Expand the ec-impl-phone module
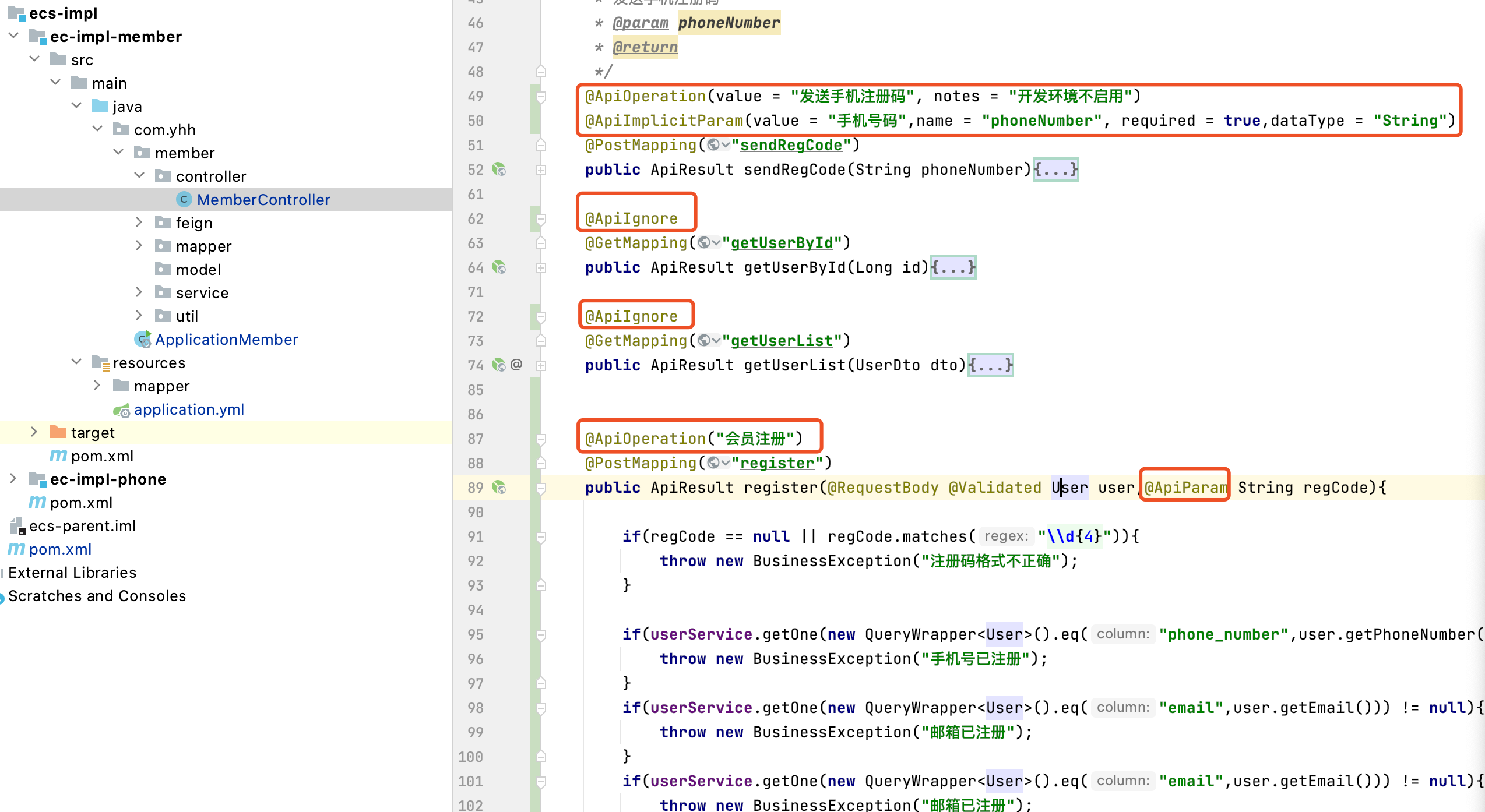The image size is (1485, 812). pos(13,479)
